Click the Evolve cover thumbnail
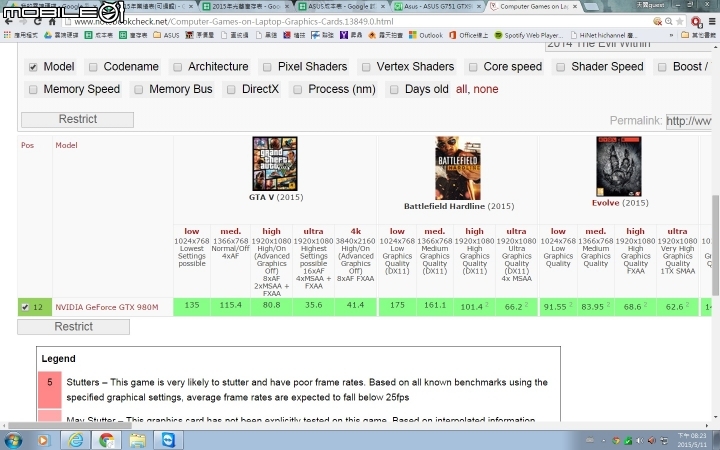Image resolution: width=720 pixels, height=450 pixels. [619, 167]
